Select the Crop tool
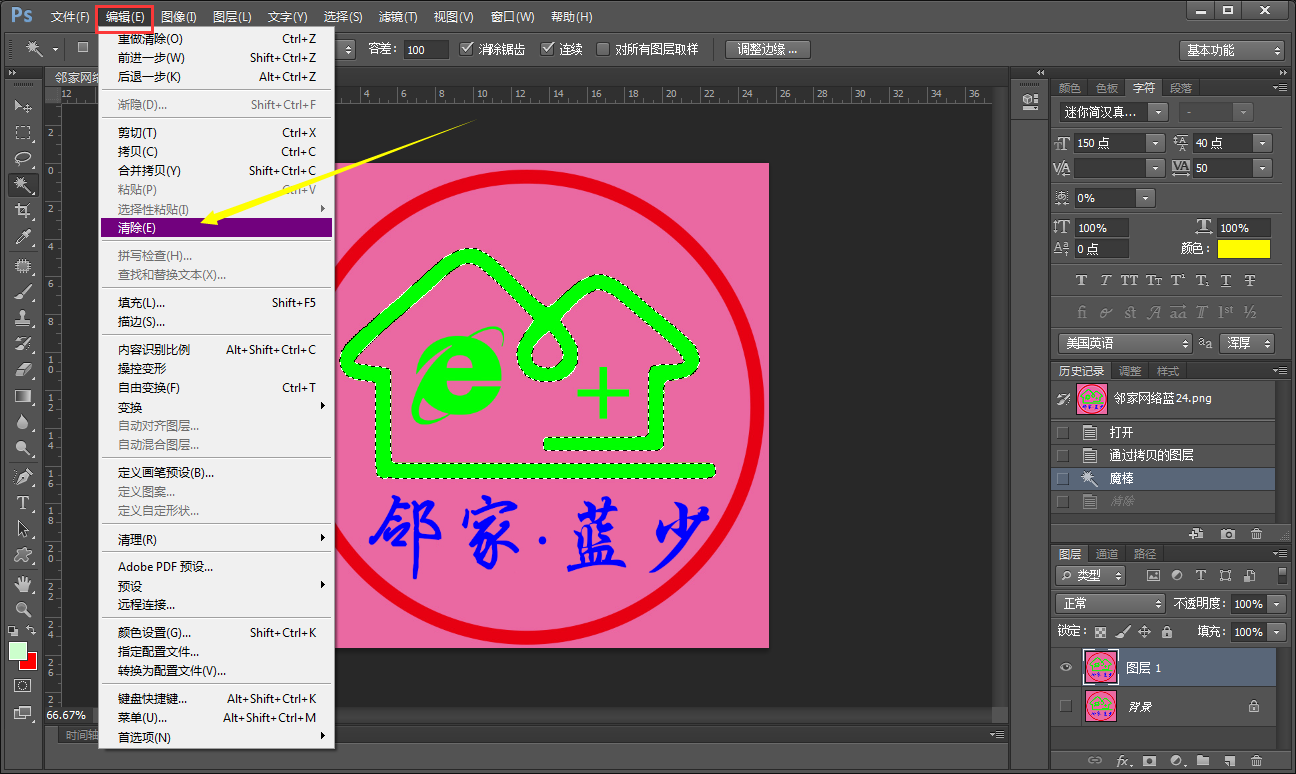The width and height of the screenshot is (1296, 774). pos(23,211)
